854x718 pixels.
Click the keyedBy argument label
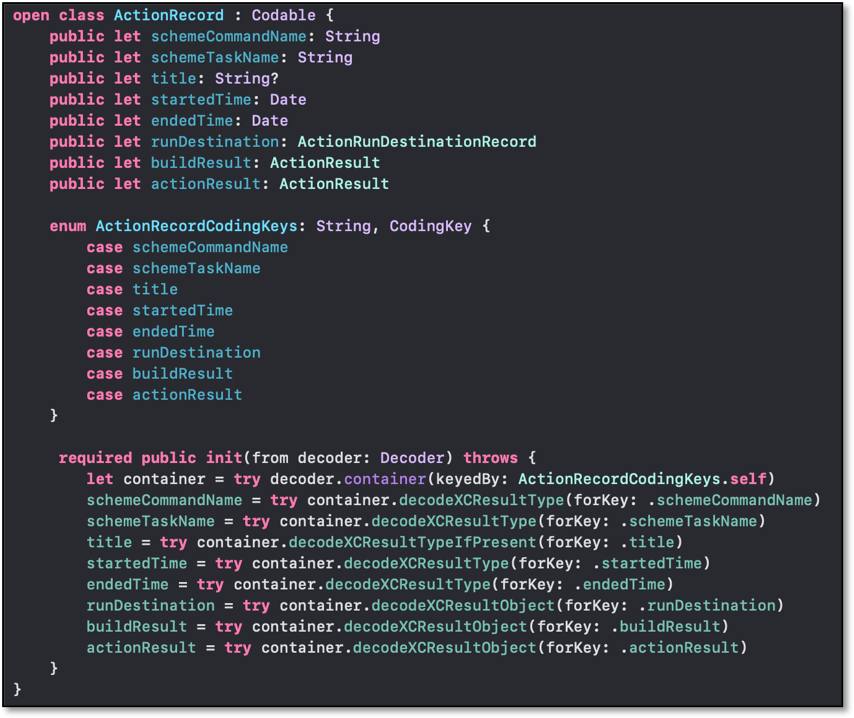pos(471,479)
